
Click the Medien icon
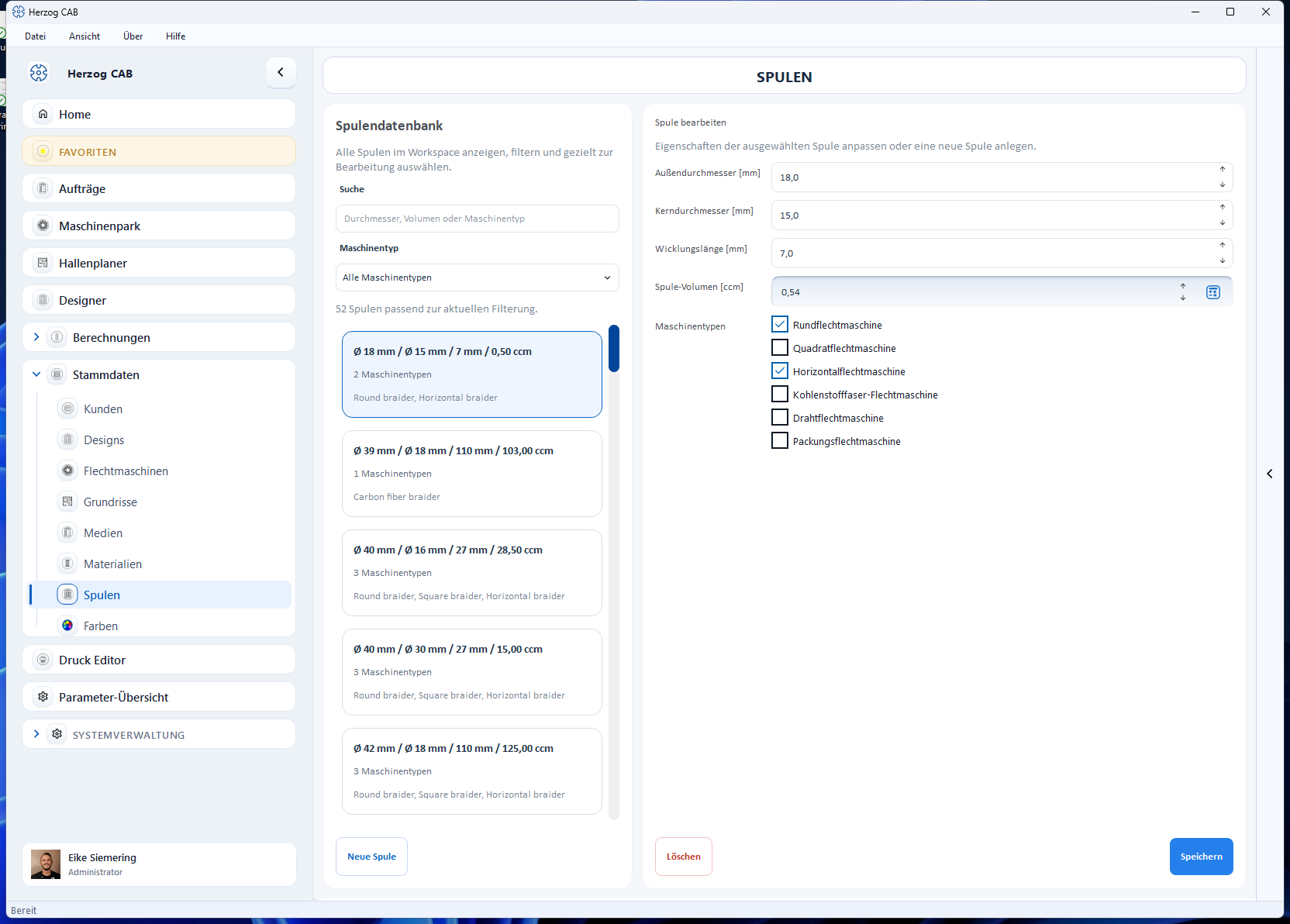68,533
